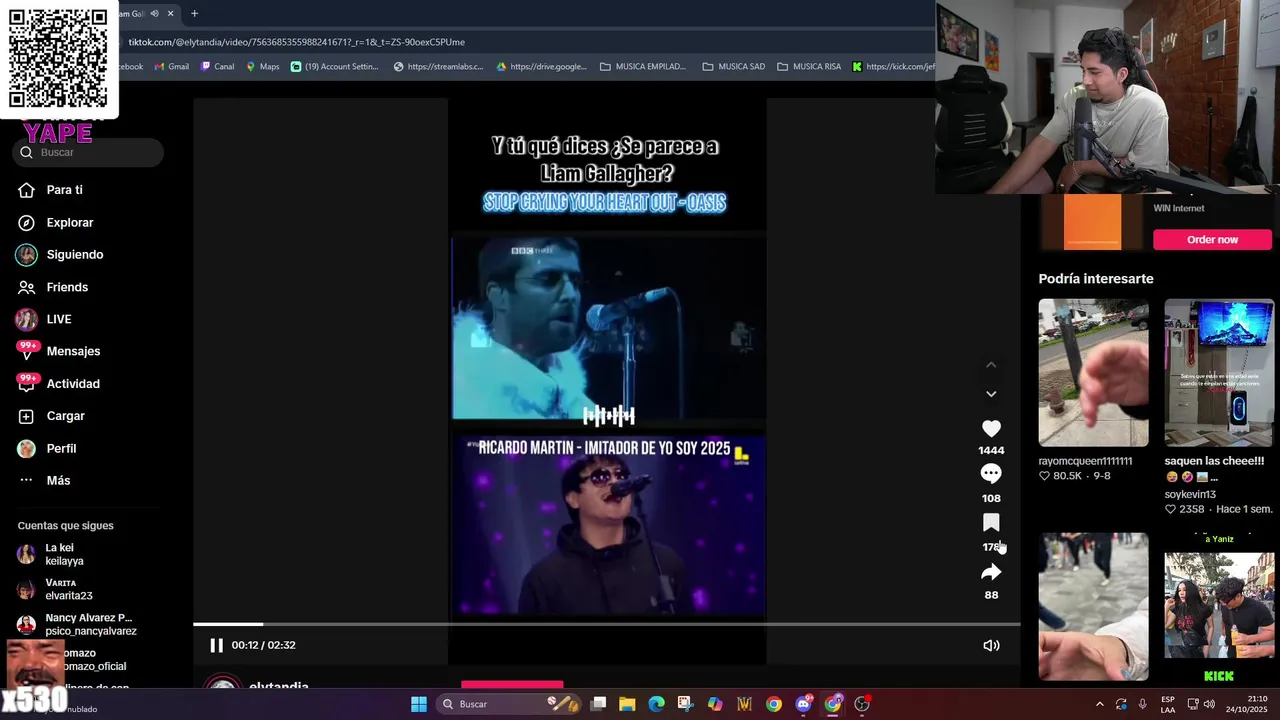
Task: Open the kick.com bookmark
Action: pos(893,67)
